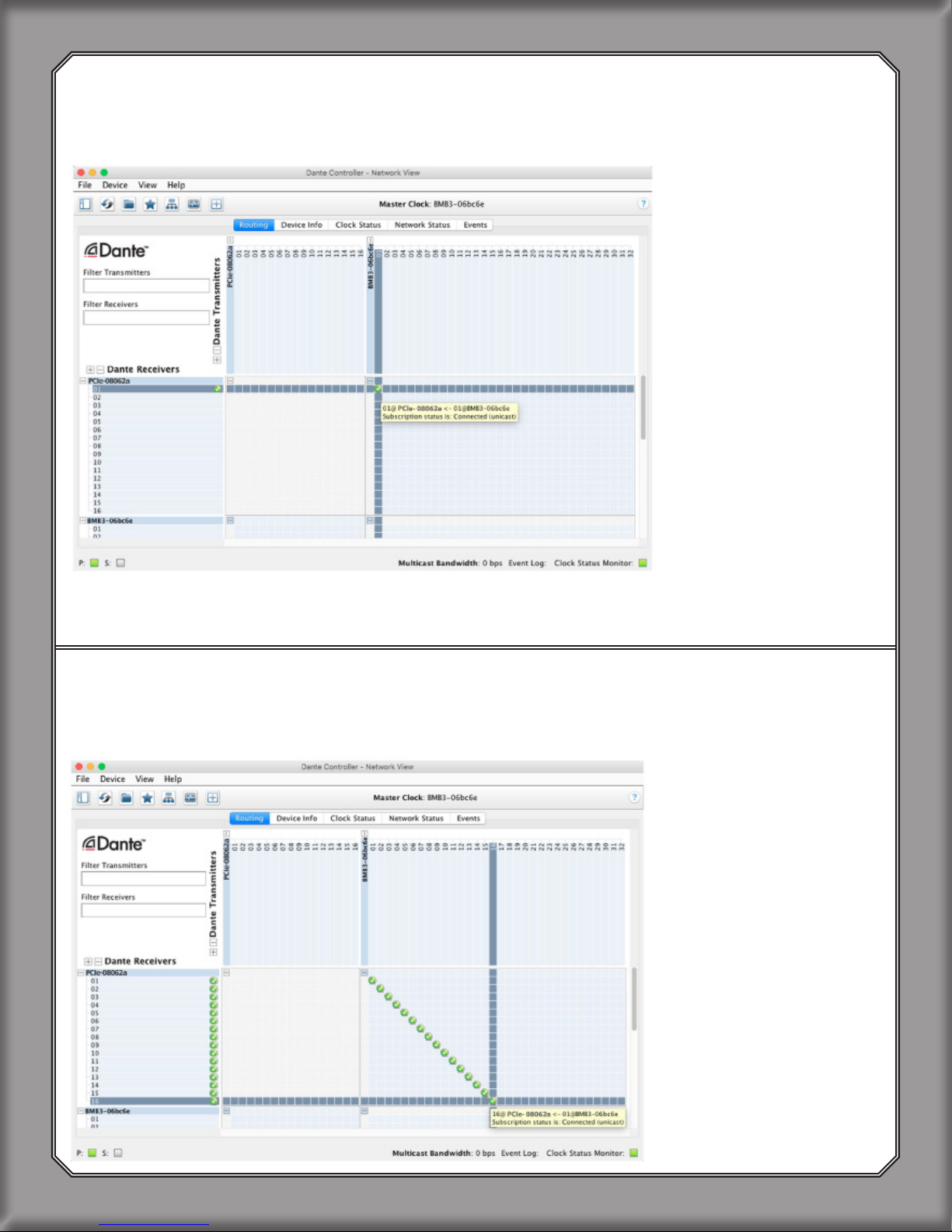Open View menu in upper window

pyautogui.click(x=148, y=185)
